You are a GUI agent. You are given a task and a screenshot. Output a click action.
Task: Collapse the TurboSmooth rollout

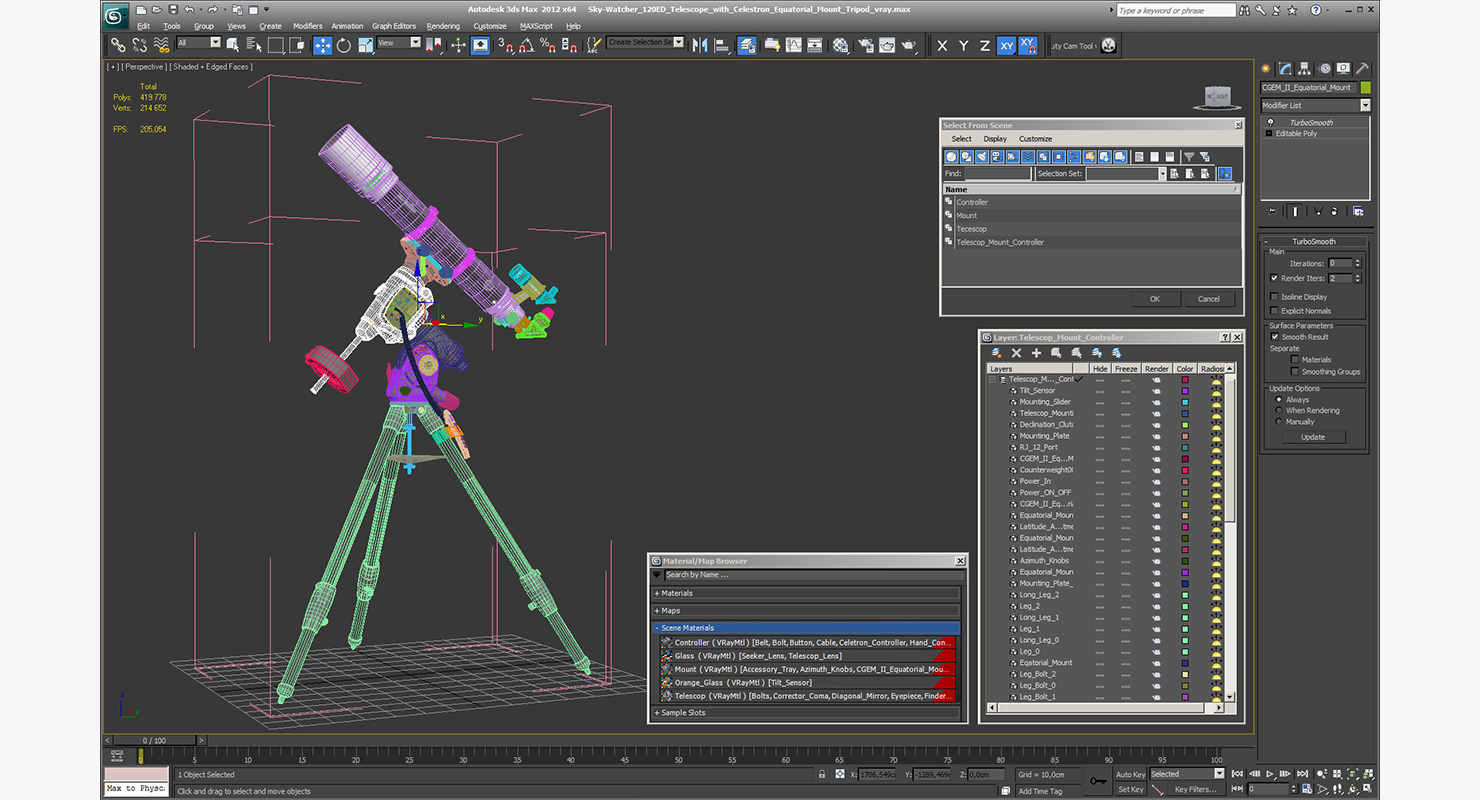[x=1314, y=241]
